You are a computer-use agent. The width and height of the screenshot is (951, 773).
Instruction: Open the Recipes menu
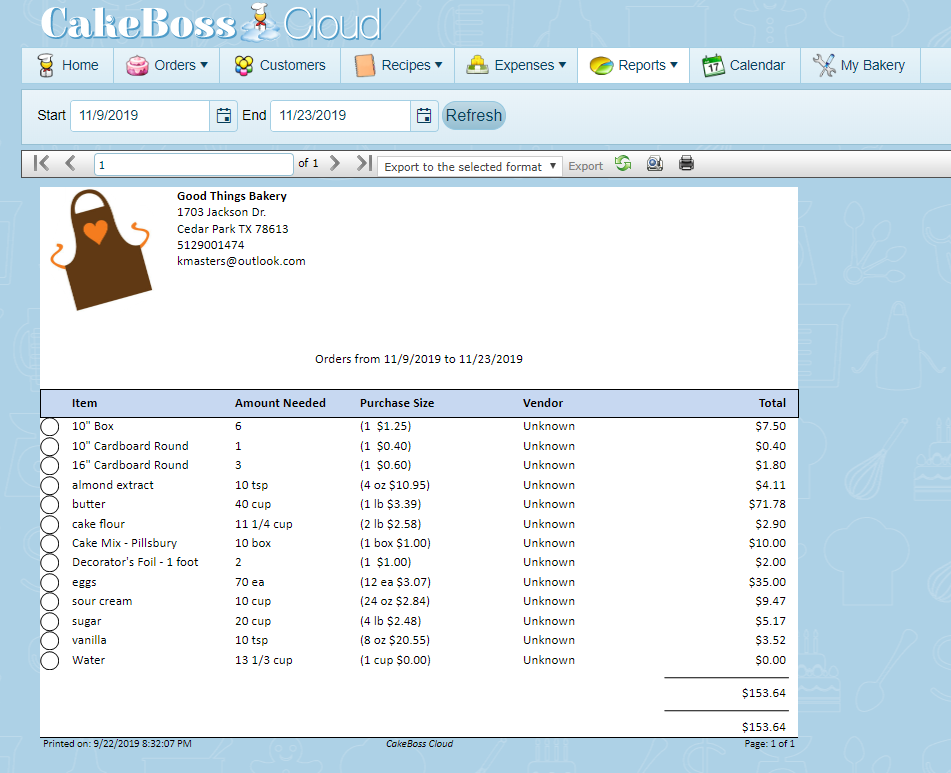click(398, 65)
